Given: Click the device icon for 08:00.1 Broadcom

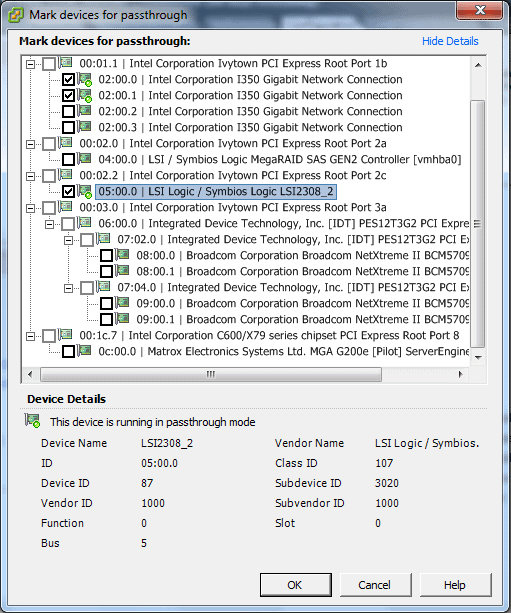Looking at the screenshot, I should 123,271.
